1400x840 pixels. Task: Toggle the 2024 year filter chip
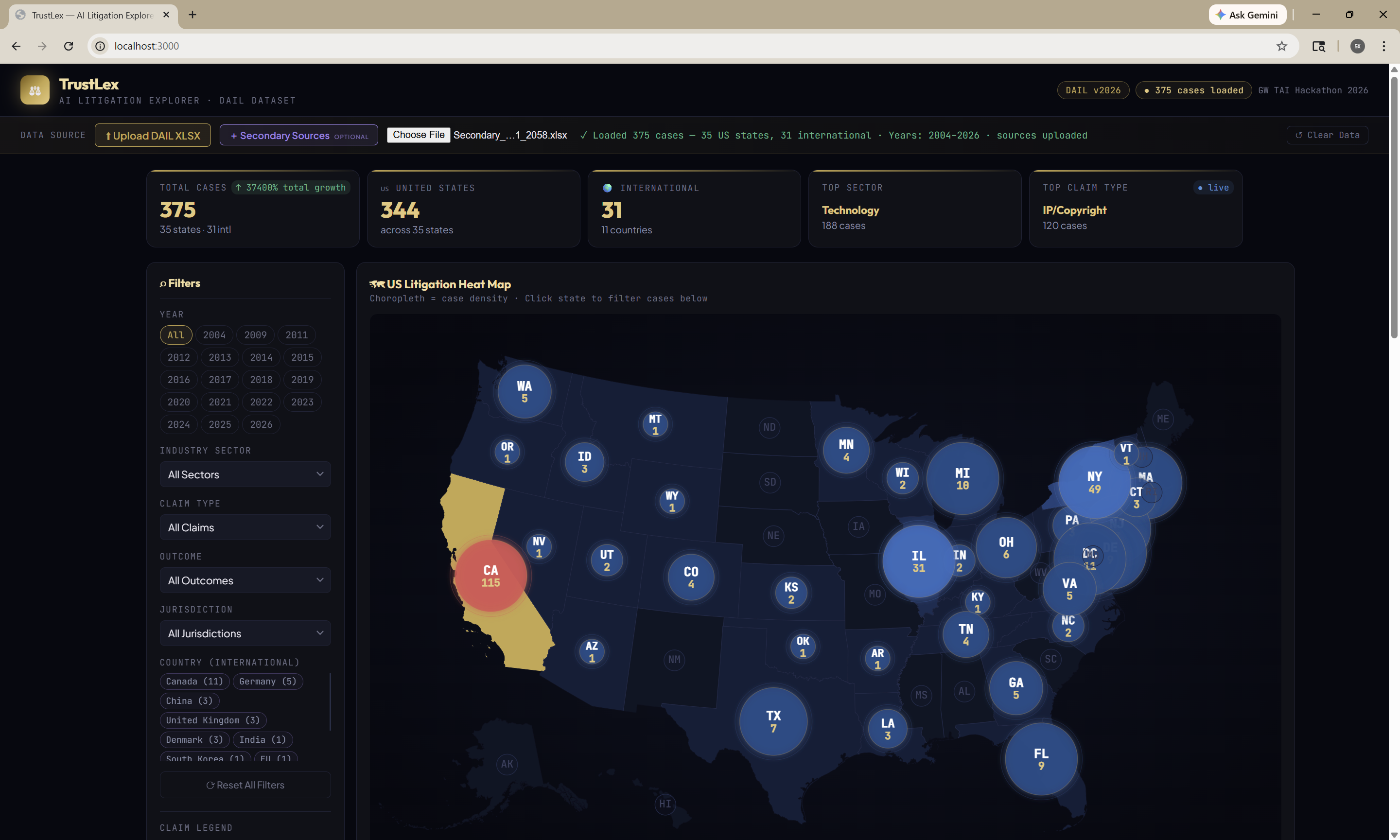179,424
